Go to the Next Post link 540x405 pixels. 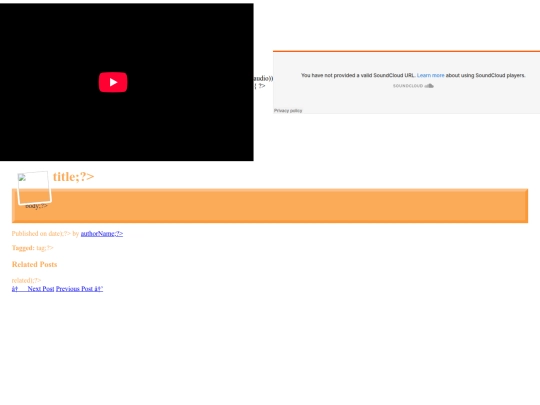(33, 289)
